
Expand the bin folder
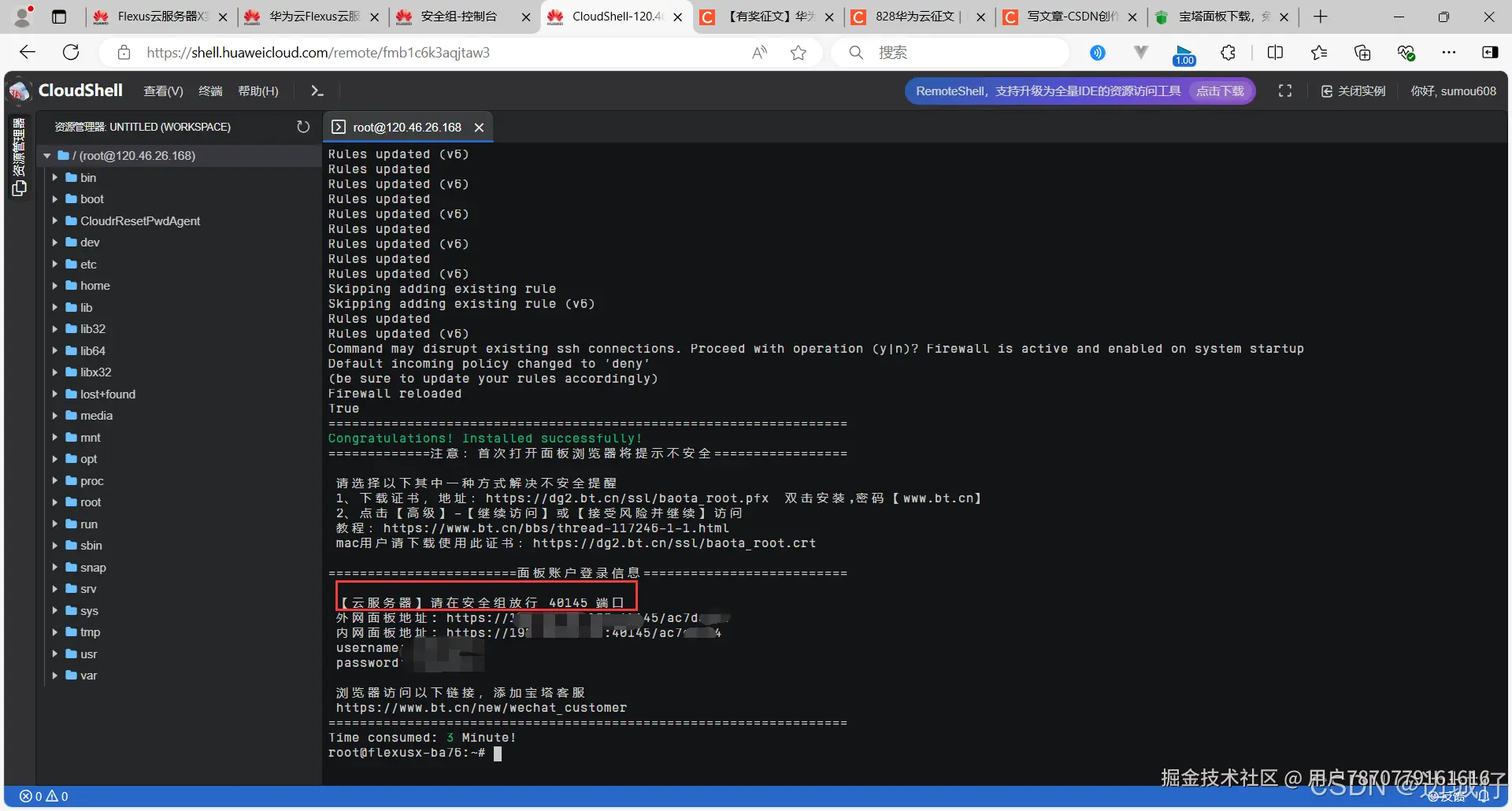coord(55,178)
